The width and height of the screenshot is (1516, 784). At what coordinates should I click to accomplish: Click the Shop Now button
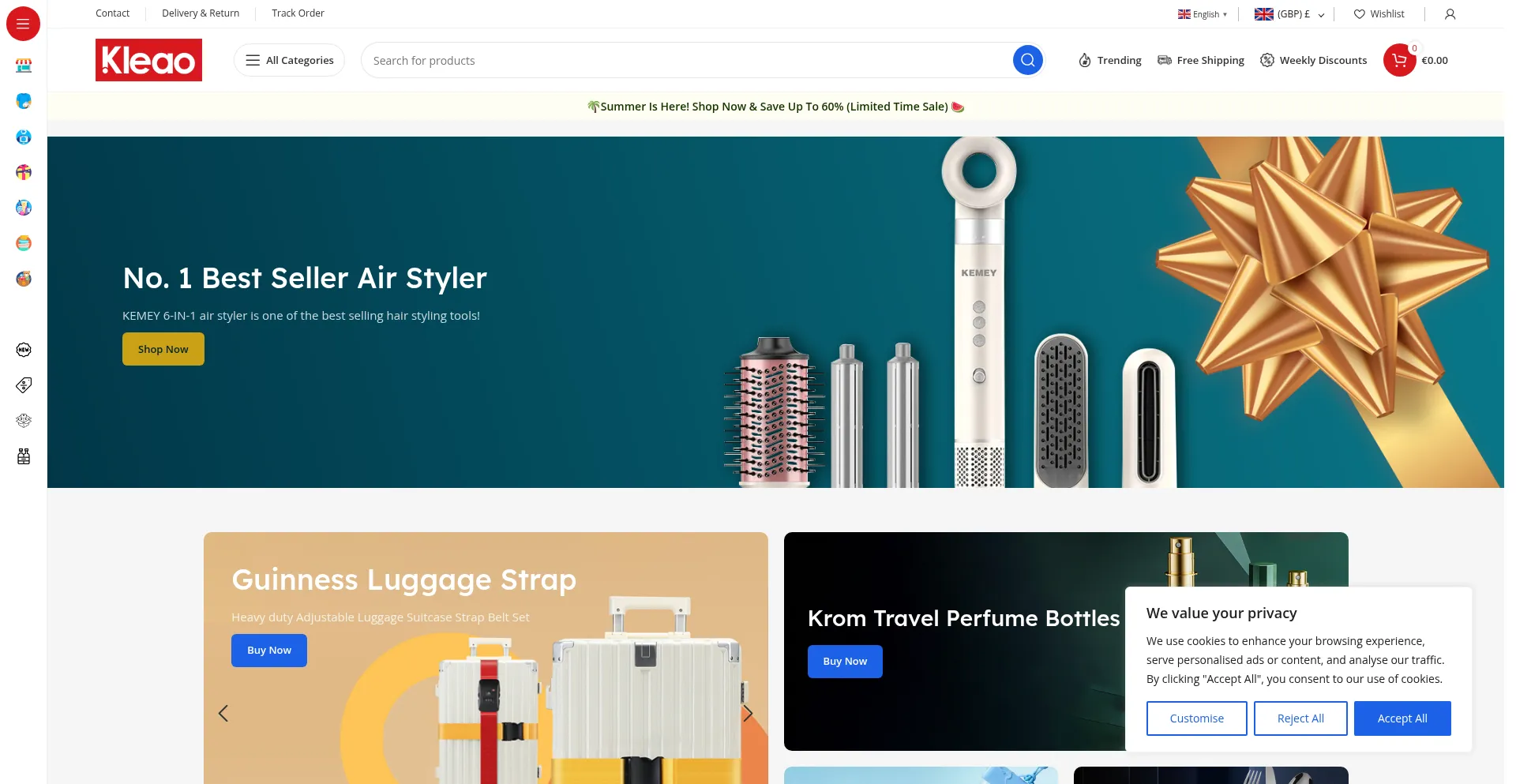point(163,349)
